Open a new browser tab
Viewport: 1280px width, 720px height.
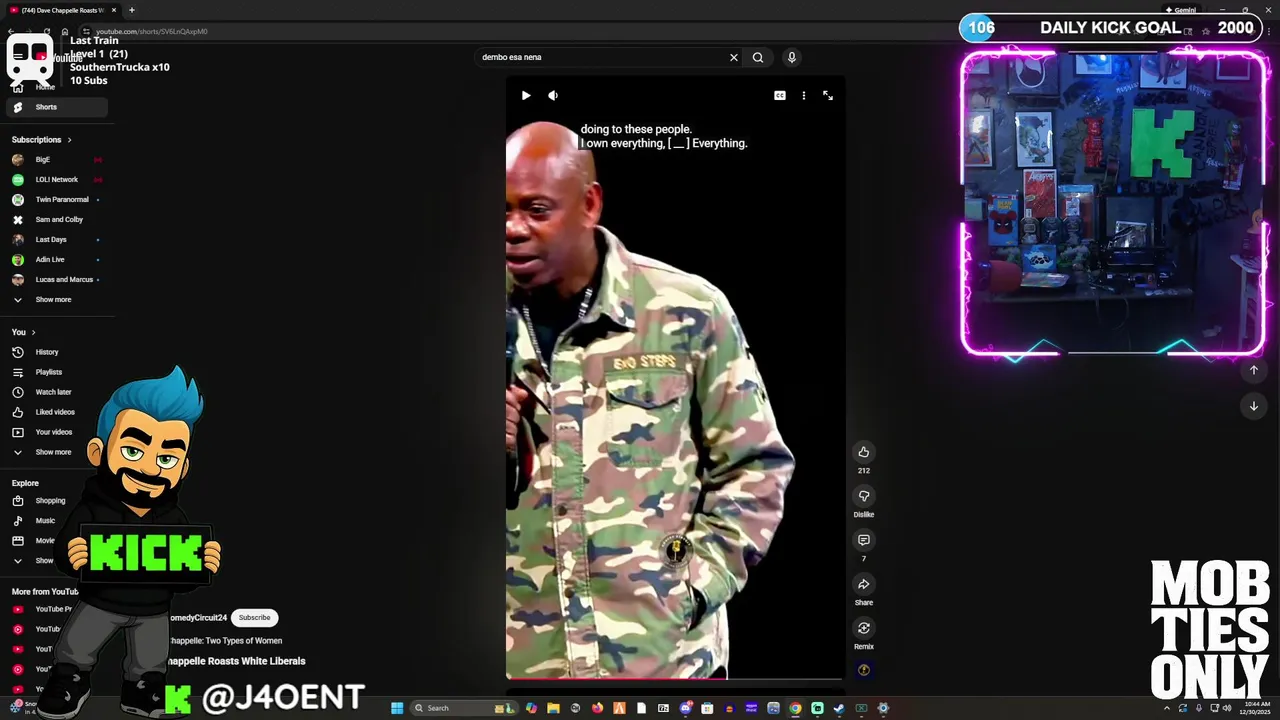tap(132, 10)
